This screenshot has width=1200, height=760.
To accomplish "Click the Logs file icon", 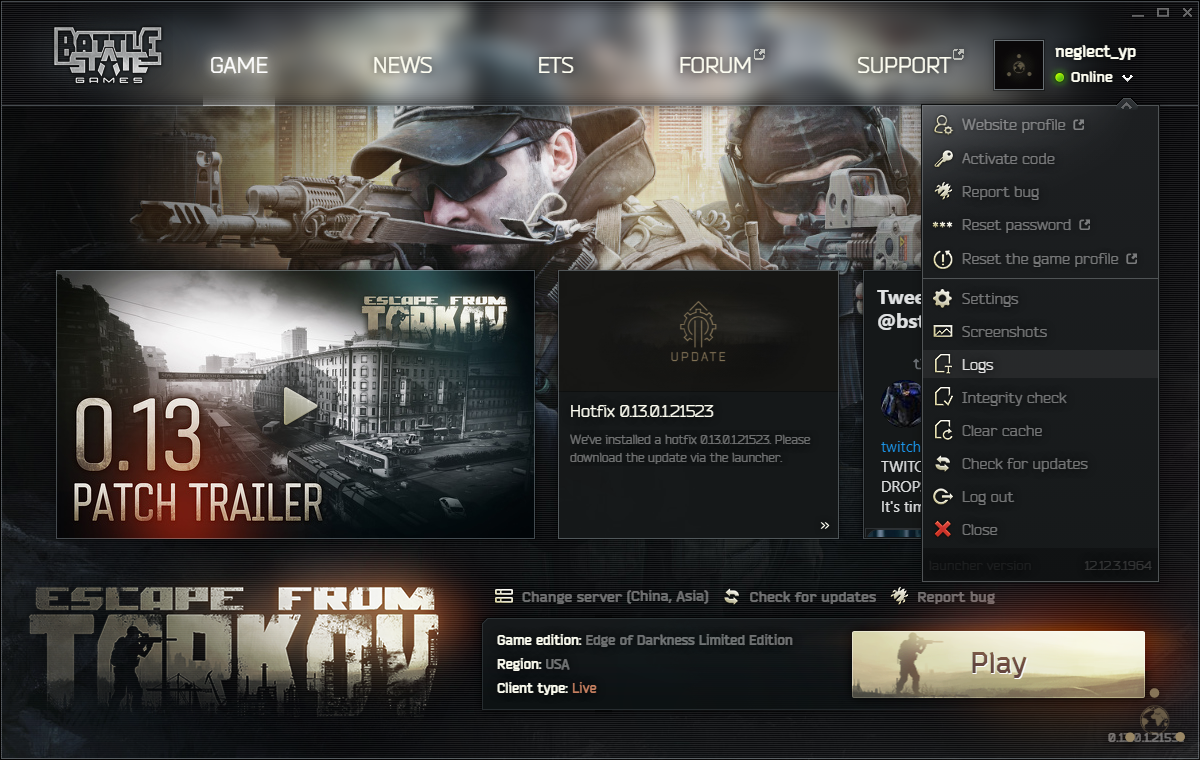I will (x=943, y=364).
